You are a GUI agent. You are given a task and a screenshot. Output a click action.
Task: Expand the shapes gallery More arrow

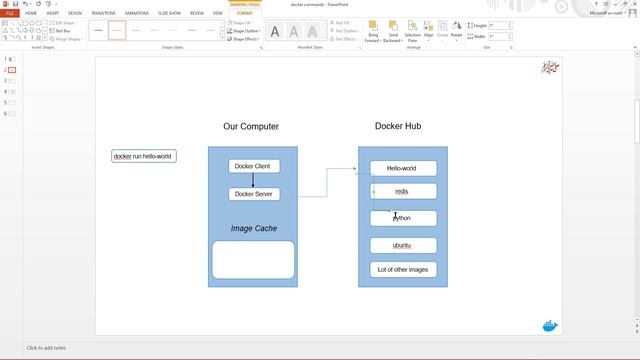[x=45, y=38]
